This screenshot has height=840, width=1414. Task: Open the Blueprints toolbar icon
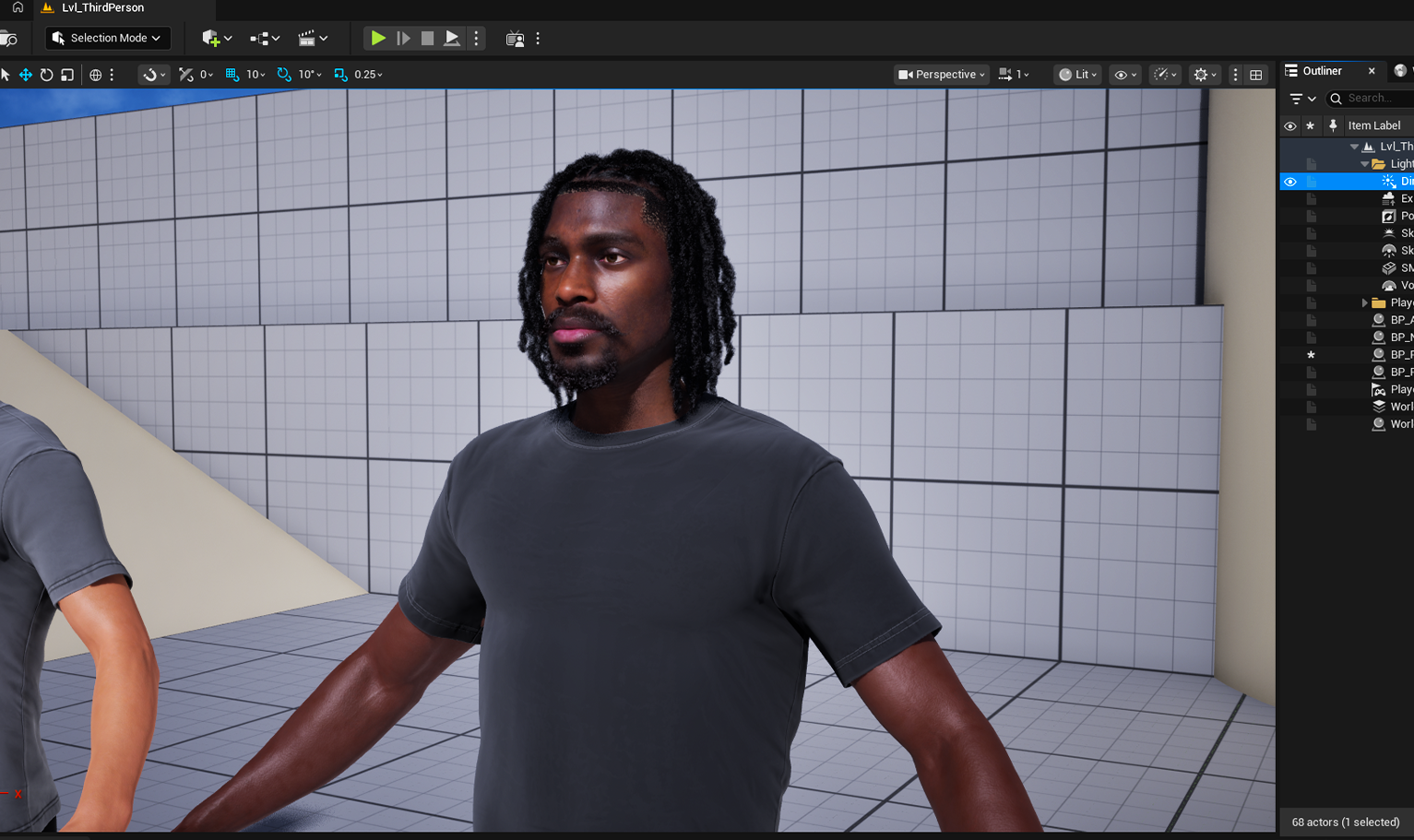[x=261, y=38]
